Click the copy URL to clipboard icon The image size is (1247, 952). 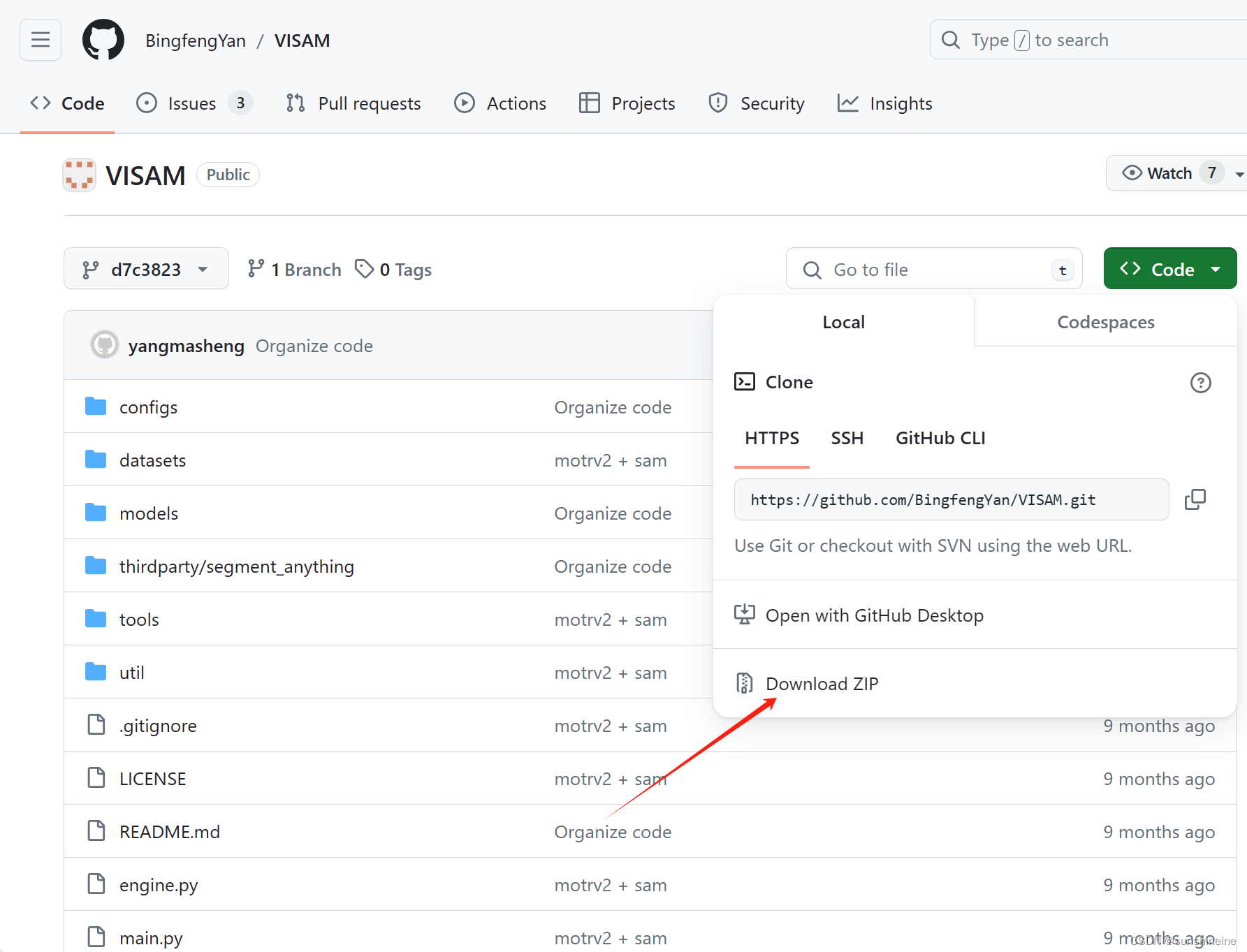1195,499
